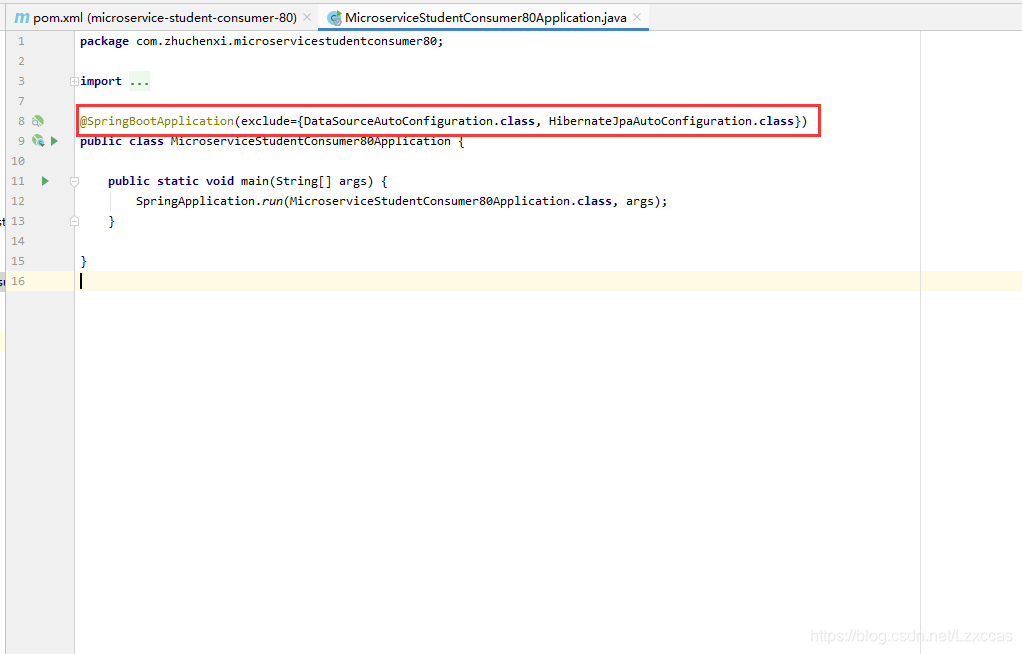Run the class from line 9 arrow
The image size is (1022, 654).
[55, 141]
